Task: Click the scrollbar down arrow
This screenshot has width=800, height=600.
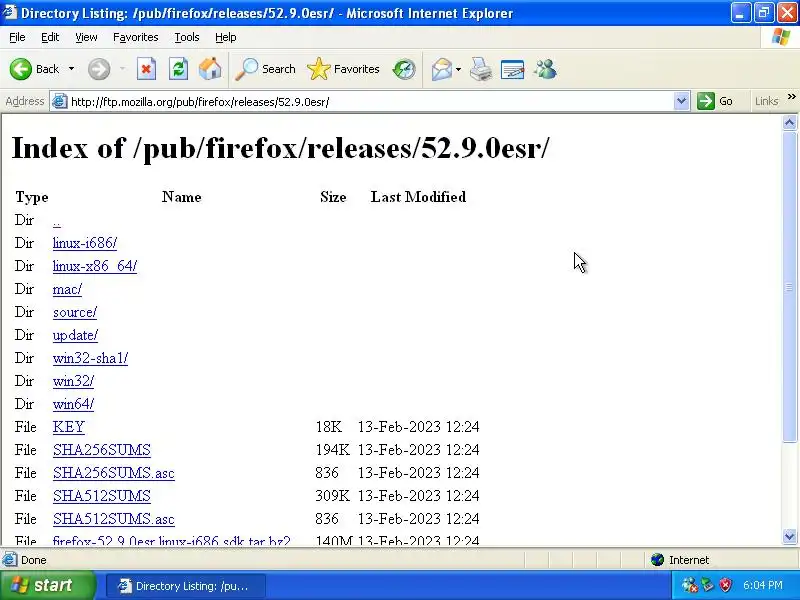Action: pyautogui.click(x=789, y=536)
